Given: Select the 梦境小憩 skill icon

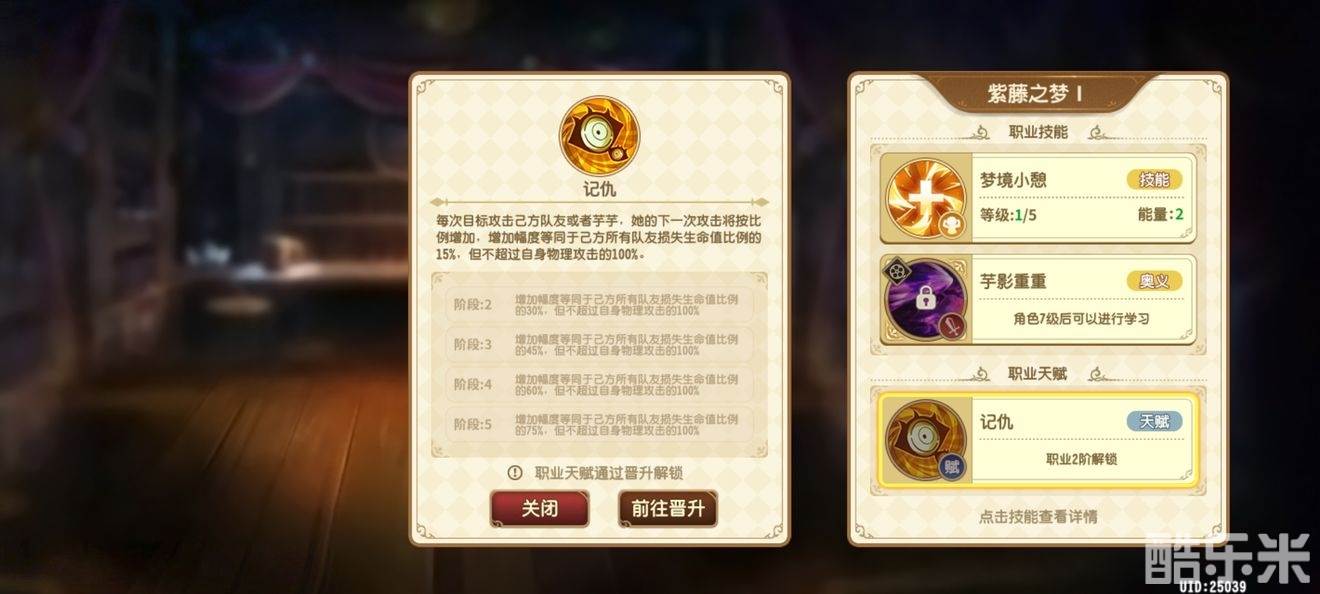Looking at the screenshot, I should pos(926,198).
